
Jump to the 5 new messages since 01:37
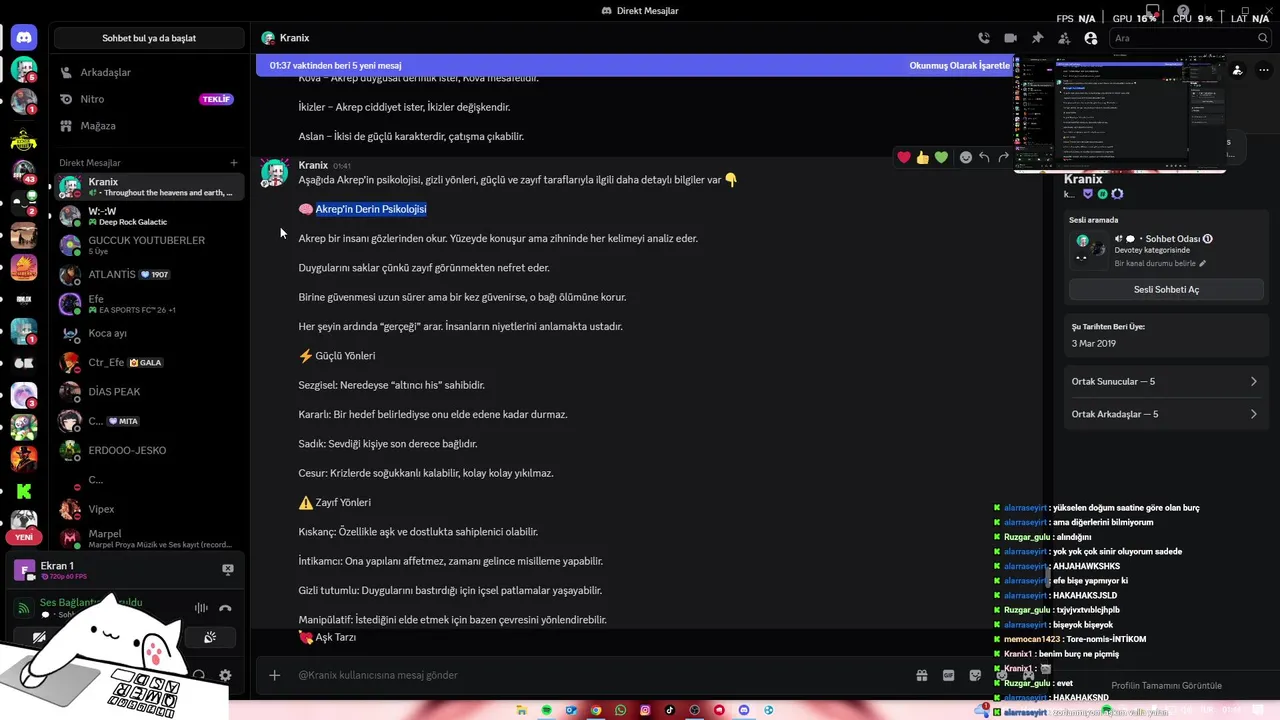pos(335,65)
